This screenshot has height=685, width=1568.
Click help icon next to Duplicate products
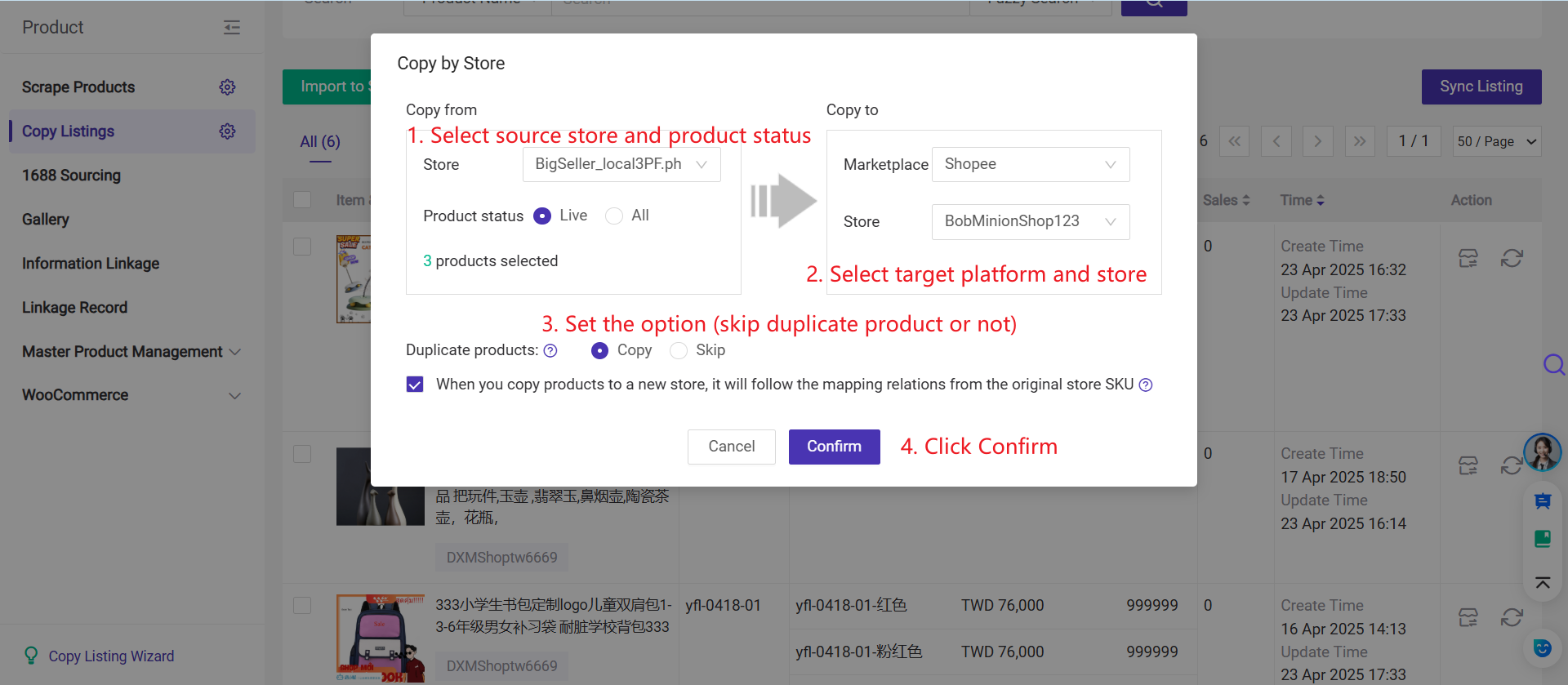coord(550,351)
